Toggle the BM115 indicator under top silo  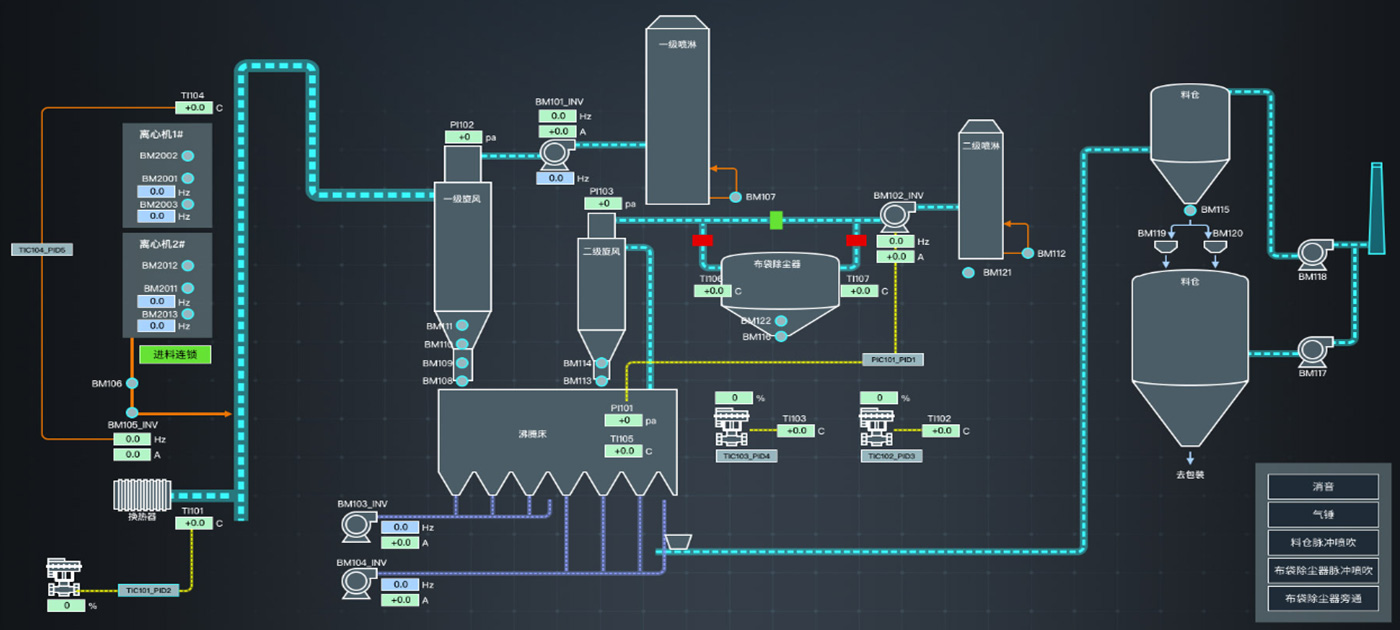(1190, 210)
